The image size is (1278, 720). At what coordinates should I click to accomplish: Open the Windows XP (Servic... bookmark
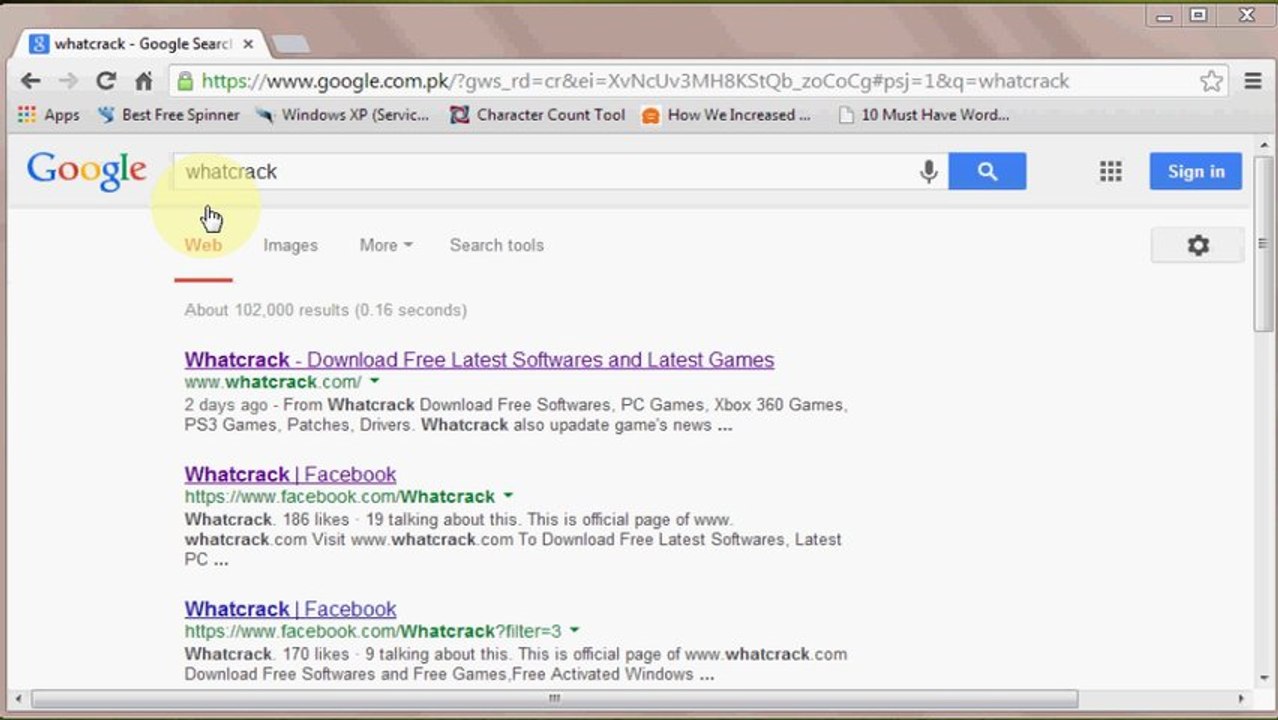click(x=343, y=115)
